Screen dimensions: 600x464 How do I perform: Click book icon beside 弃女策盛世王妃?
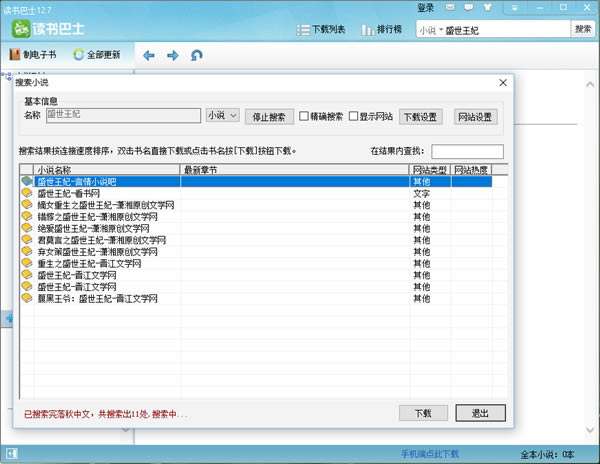point(27,251)
